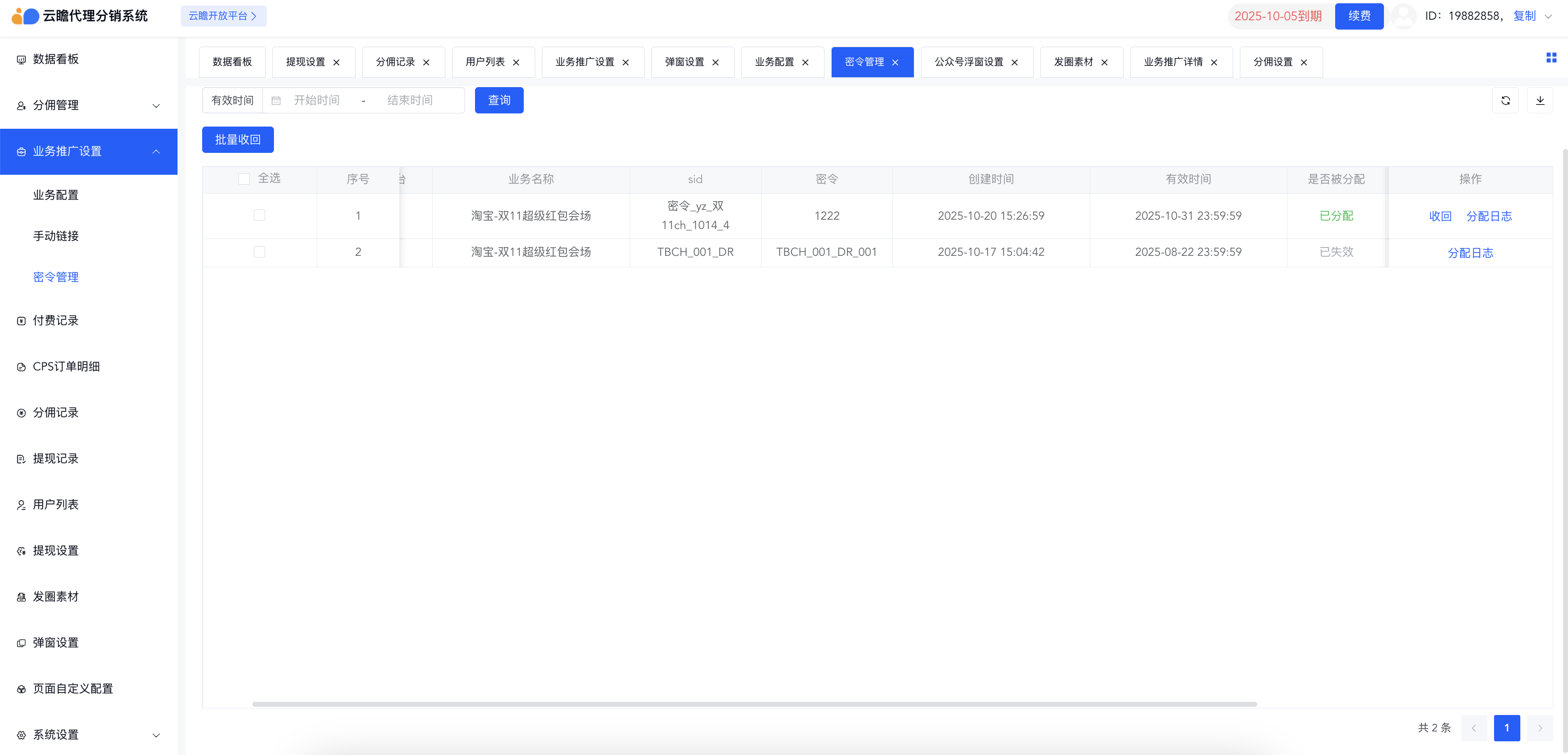Click the horizontal table scrollbar
Image resolution: width=1568 pixels, height=755 pixels.
click(x=754, y=704)
